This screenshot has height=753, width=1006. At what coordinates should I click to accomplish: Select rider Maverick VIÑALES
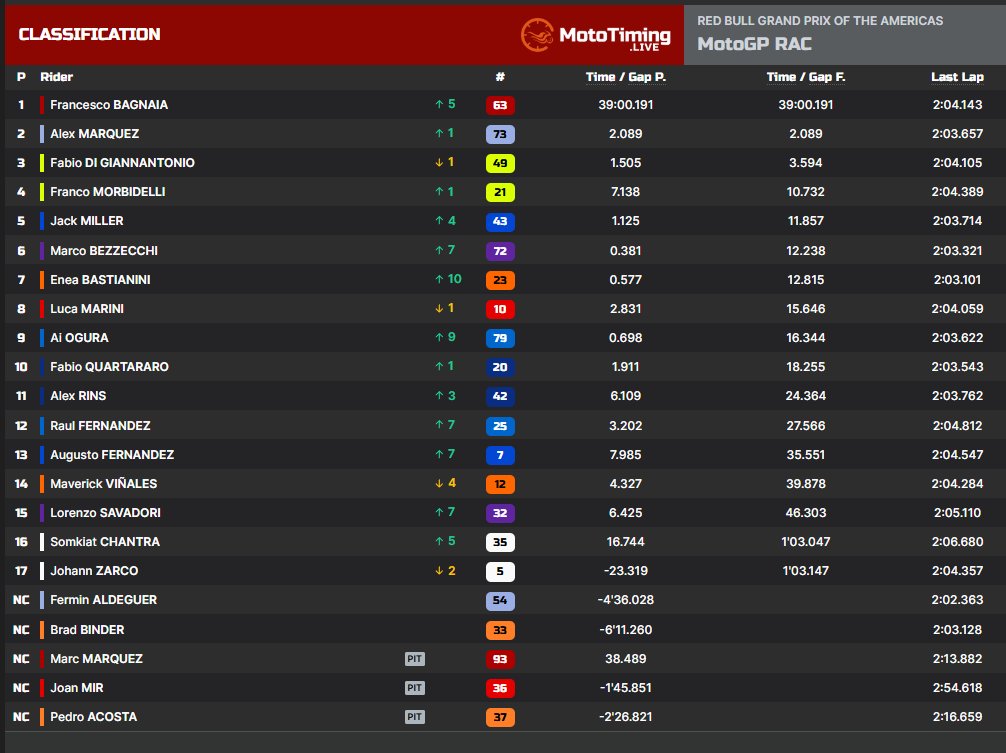click(x=103, y=484)
